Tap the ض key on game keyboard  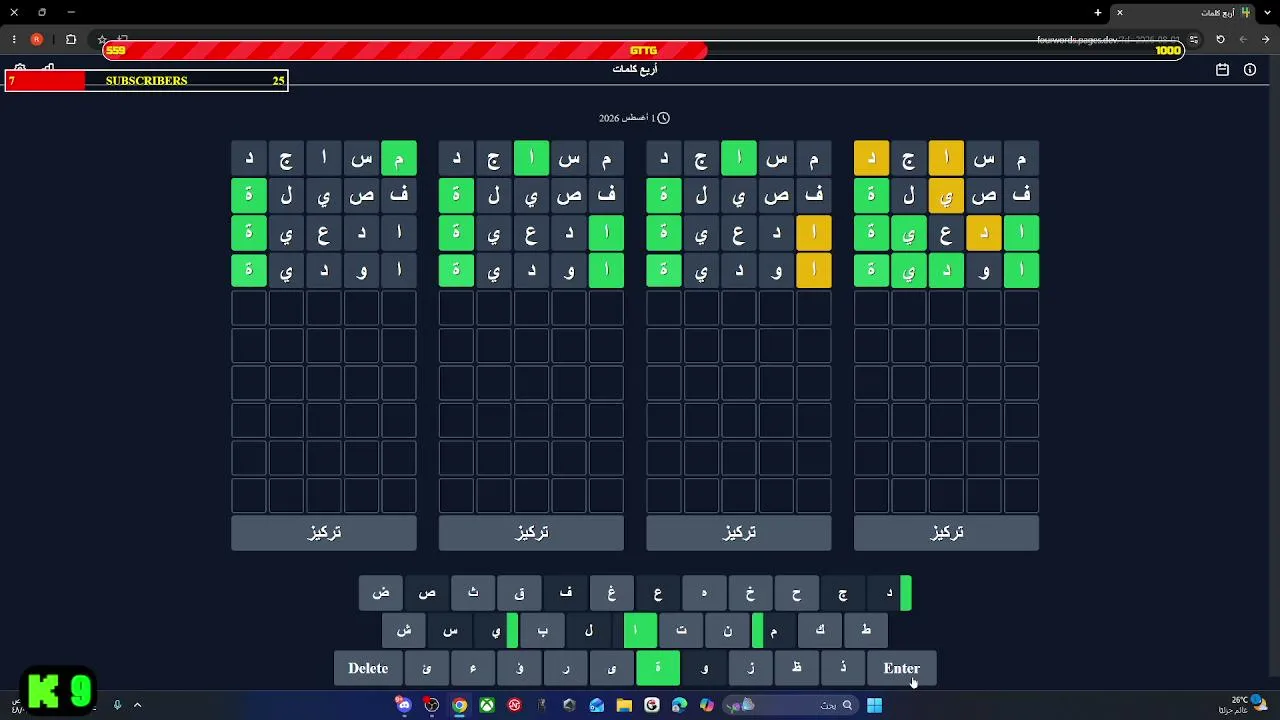[381, 593]
